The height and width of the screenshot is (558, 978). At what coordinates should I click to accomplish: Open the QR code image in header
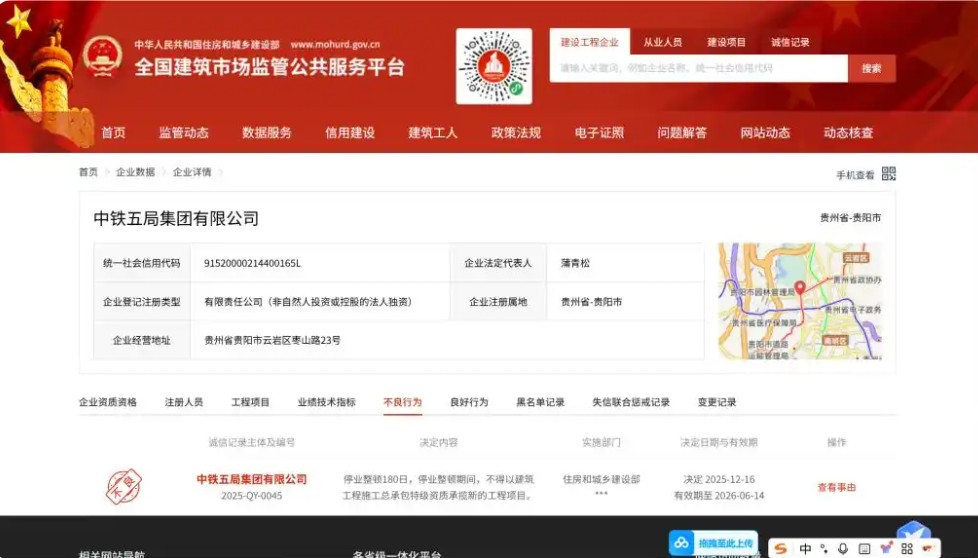coord(494,66)
